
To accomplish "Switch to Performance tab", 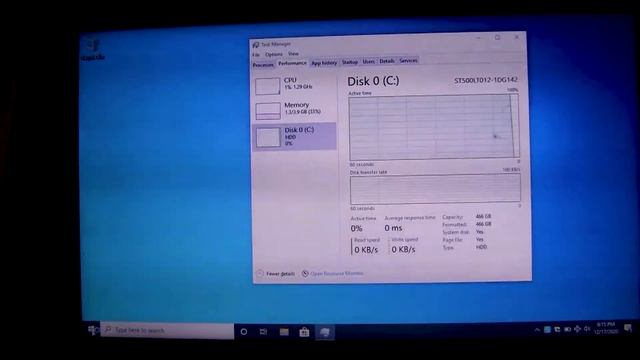I will (x=292, y=63).
